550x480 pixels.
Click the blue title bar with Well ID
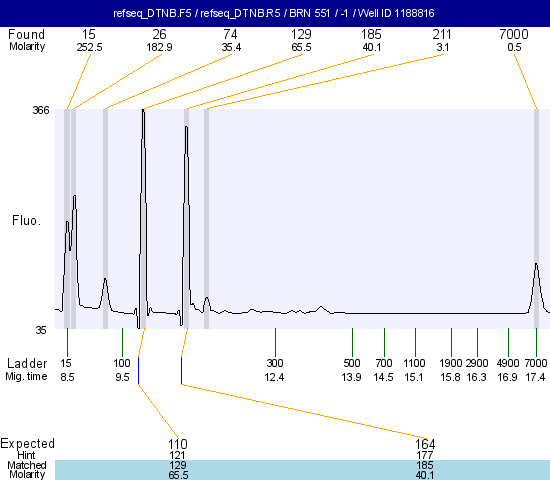[275, 13]
